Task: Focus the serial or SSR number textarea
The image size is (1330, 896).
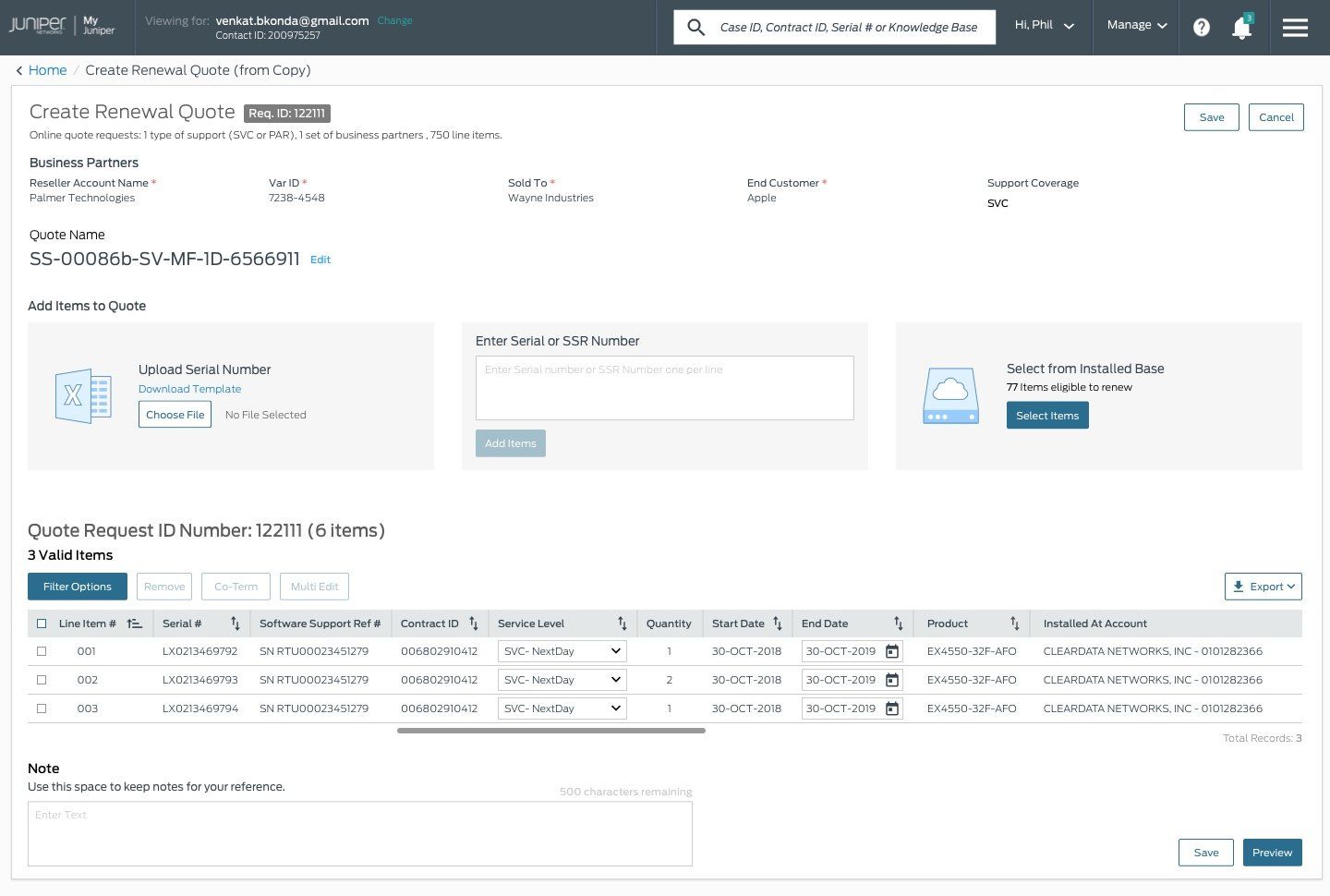Action: [x=665, y=388]
